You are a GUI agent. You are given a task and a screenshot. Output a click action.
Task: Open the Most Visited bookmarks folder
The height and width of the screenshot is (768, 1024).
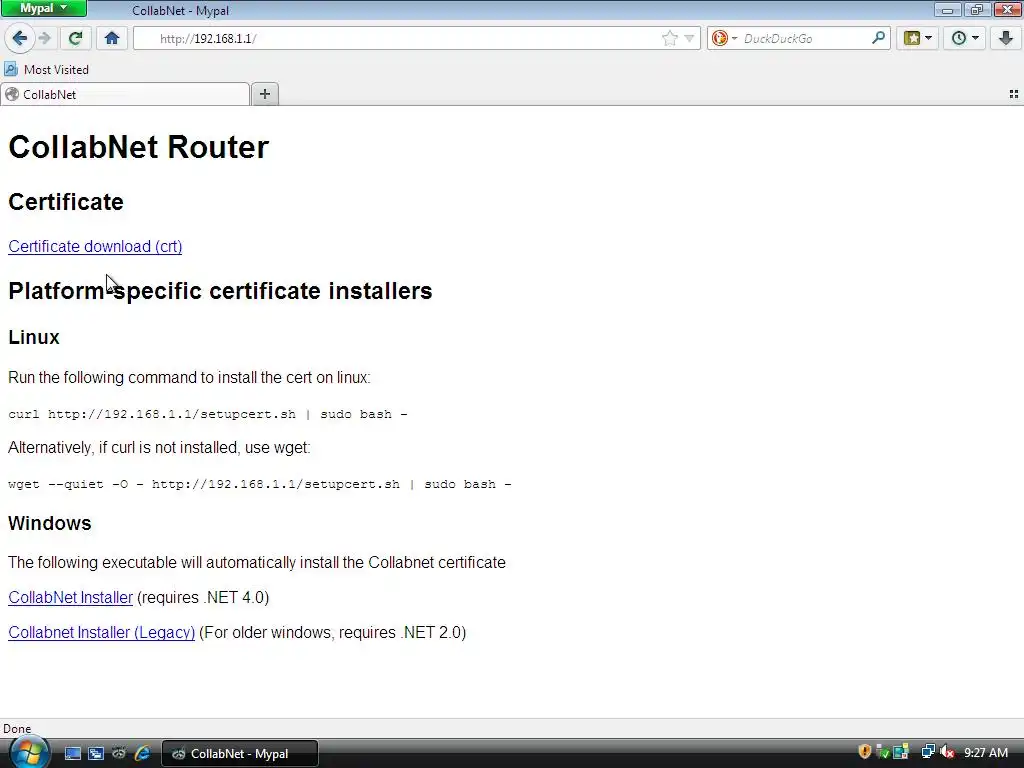[x=46, y=69]
